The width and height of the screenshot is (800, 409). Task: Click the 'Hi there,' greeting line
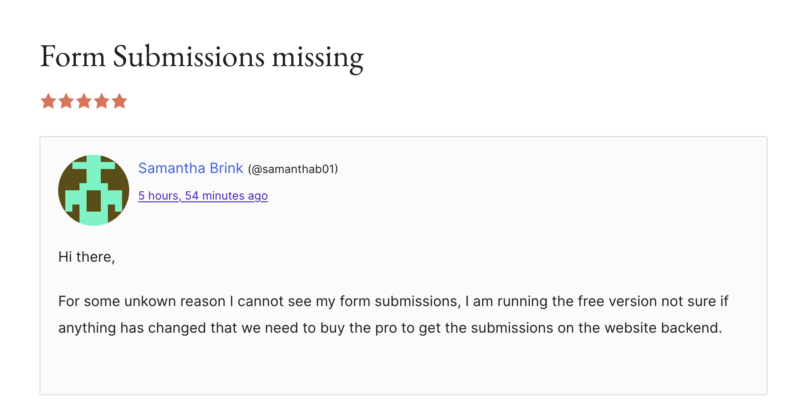[x=87, y=257]
